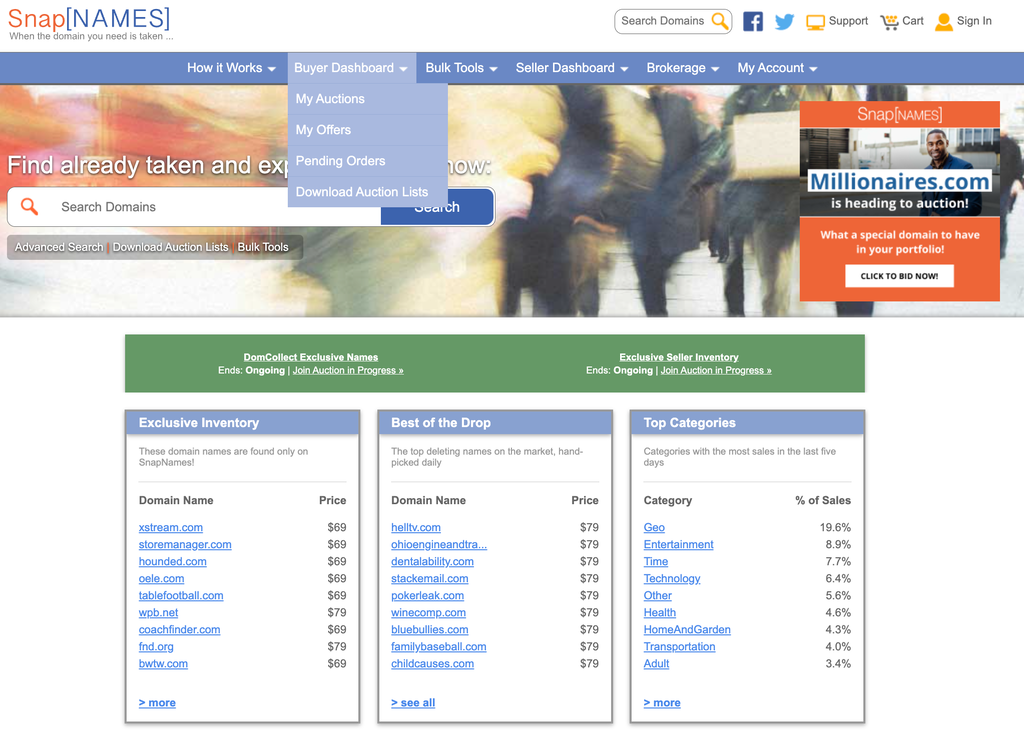Open the shopping Cart icon
This screenshot has width=1024, height=733.
click(x=889, y=22)
